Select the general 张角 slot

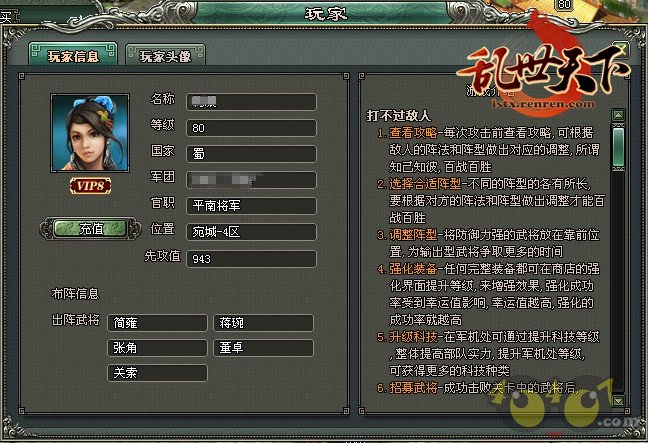tap(157, 348)
